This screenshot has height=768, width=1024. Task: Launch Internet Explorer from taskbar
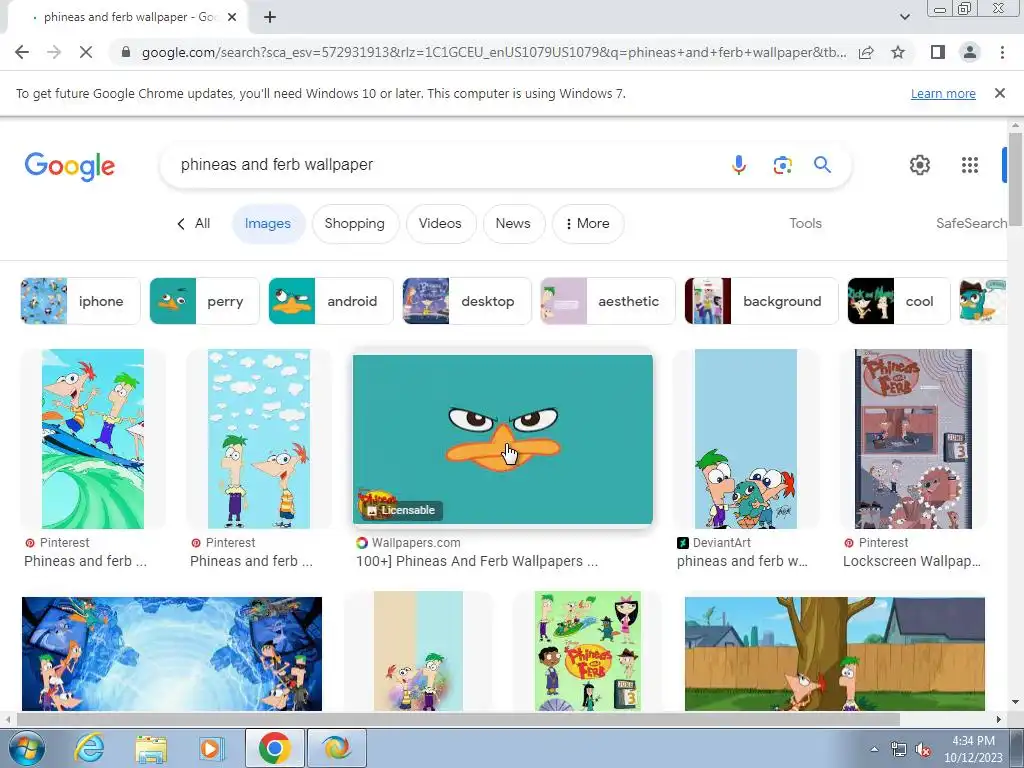89,748
